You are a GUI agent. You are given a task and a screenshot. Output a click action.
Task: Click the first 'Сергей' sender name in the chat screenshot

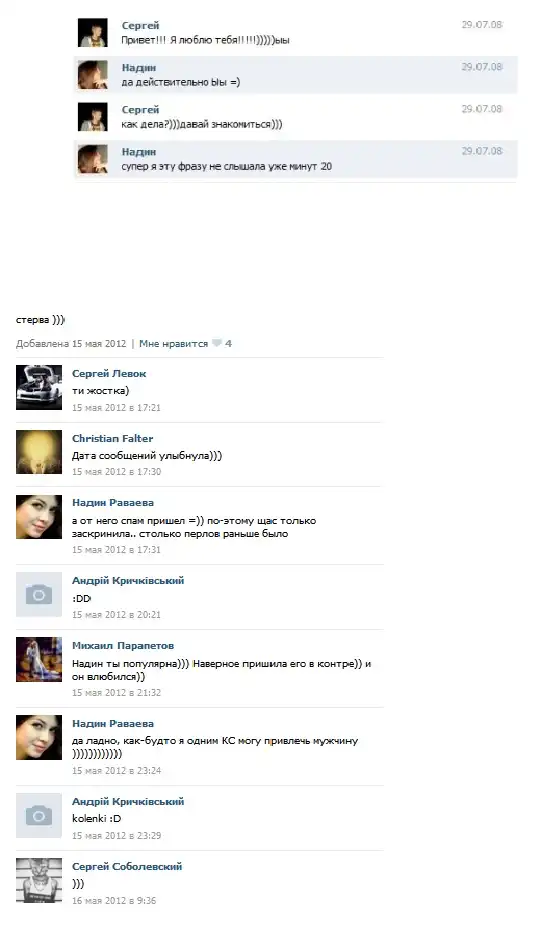point(141,26)
